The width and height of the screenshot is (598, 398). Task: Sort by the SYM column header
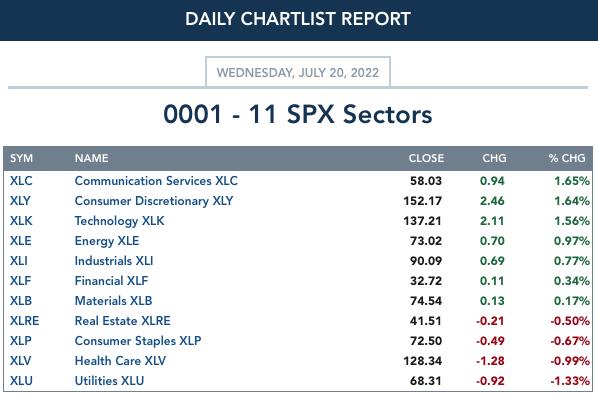point(21,158)
